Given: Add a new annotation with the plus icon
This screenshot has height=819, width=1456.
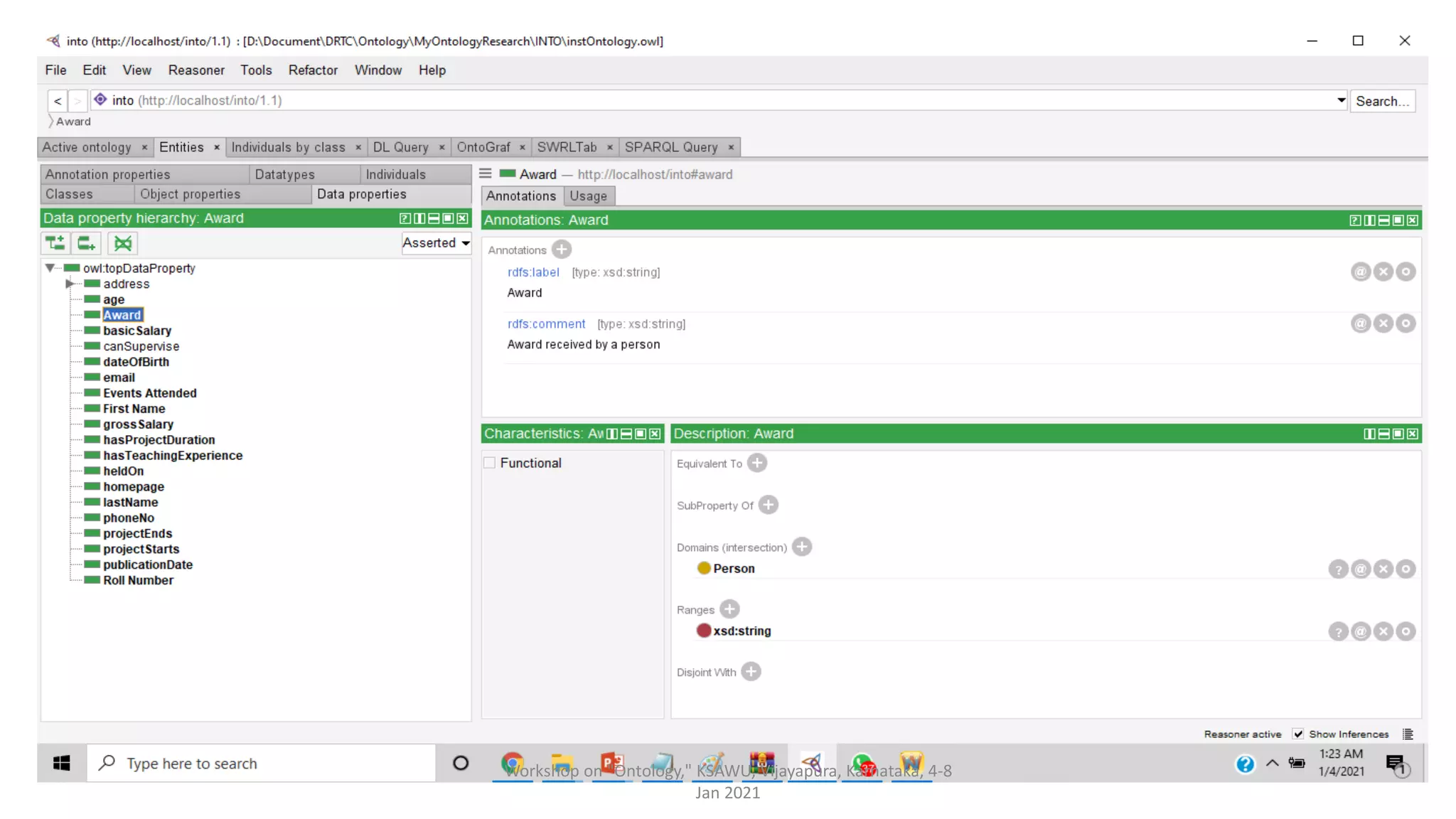Looking at the screenshot, I should 562,250.
